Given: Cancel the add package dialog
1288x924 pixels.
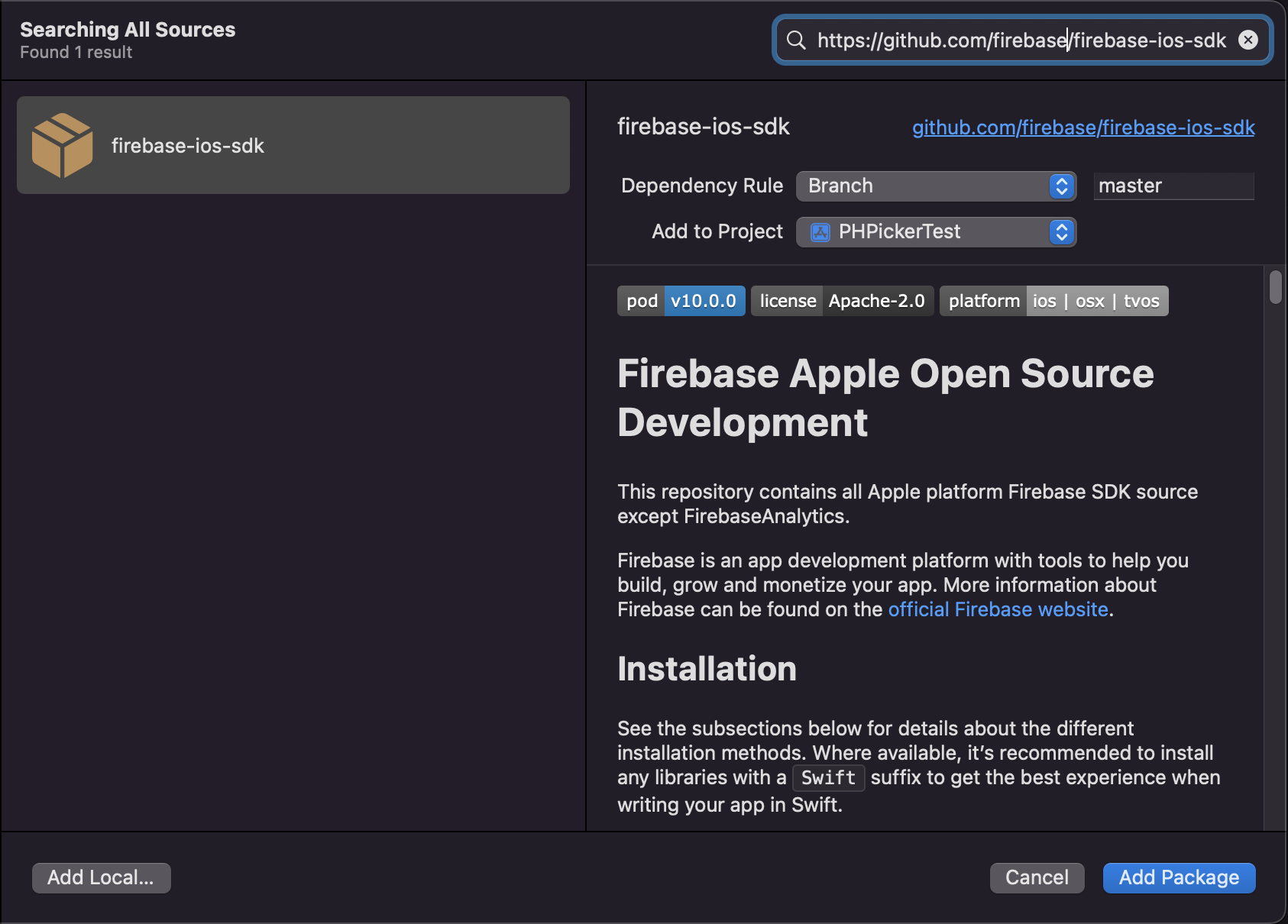Looking at the screenshot, I should 1037,877.
